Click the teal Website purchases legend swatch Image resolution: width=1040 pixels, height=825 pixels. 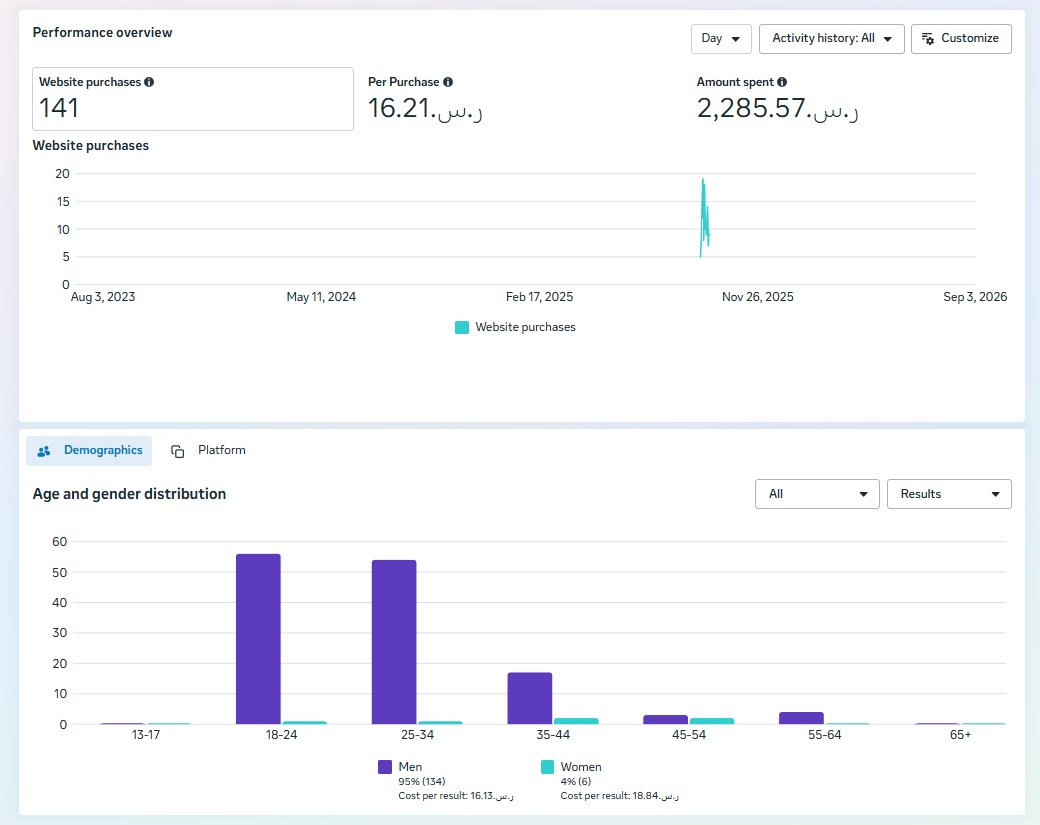coord(462,327)
